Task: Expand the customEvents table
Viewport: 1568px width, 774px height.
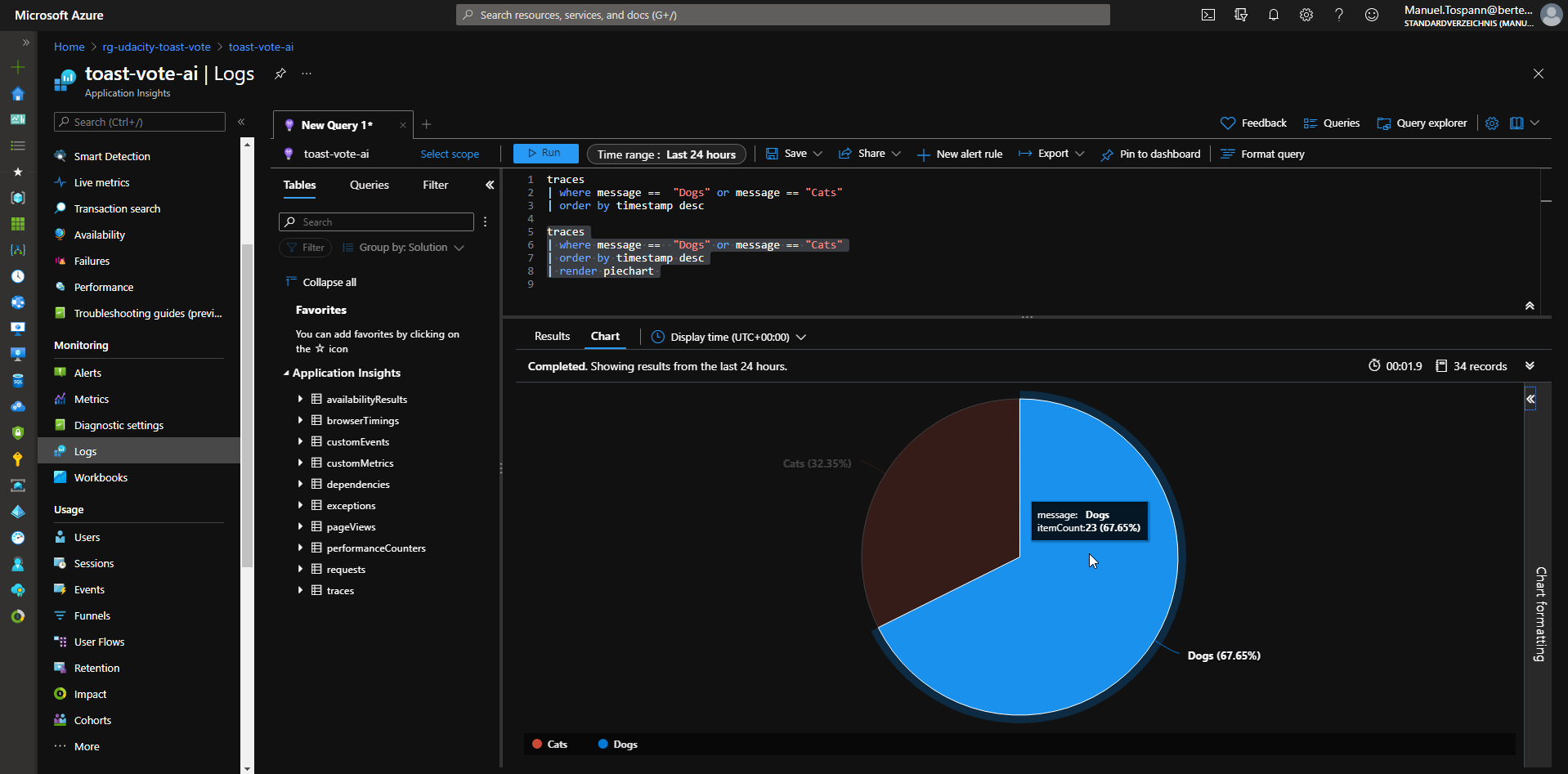Action: [300, 441]
